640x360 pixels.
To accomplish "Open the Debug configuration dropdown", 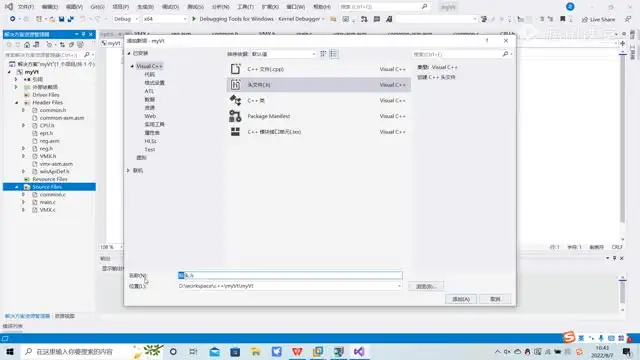I will pyautogui.click(x=126, y=19).
